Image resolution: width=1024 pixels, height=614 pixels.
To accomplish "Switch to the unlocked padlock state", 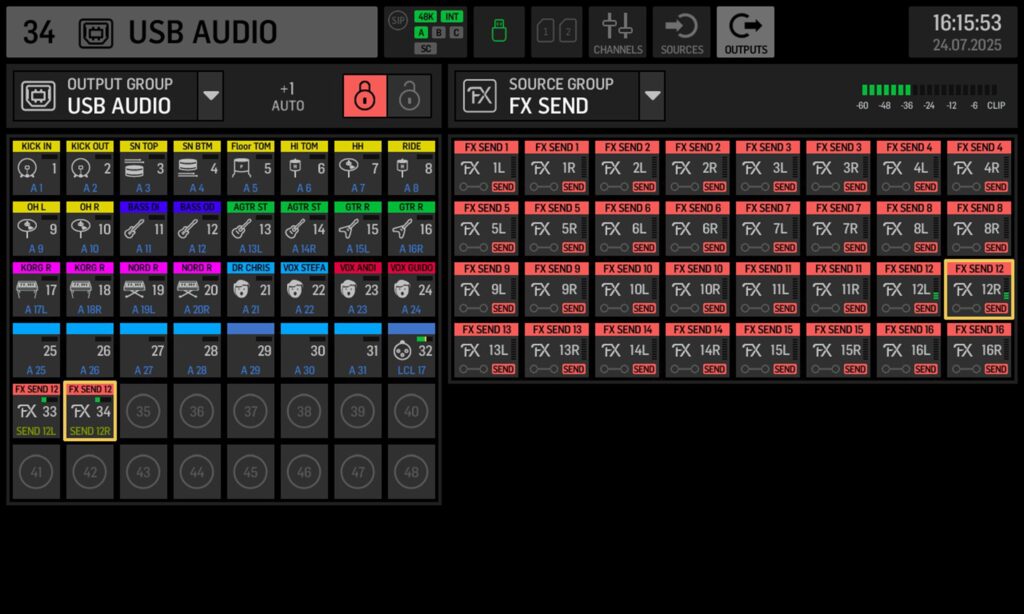I will (409, 96).
